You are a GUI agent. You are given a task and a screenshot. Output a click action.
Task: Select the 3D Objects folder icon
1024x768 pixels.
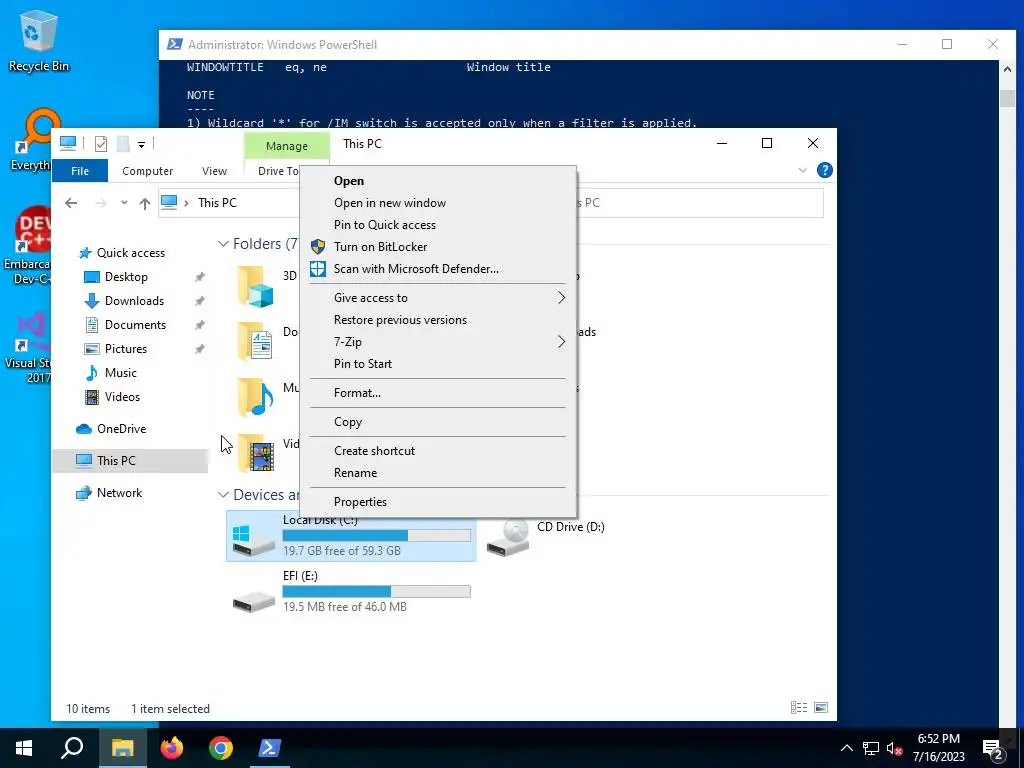255,286
